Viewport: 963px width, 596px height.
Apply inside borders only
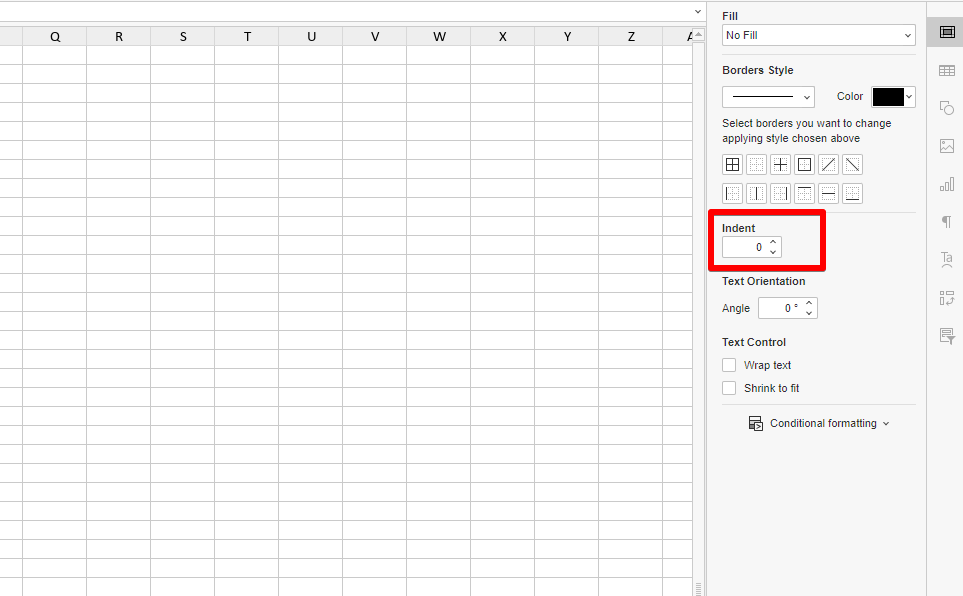coord(780,164)
